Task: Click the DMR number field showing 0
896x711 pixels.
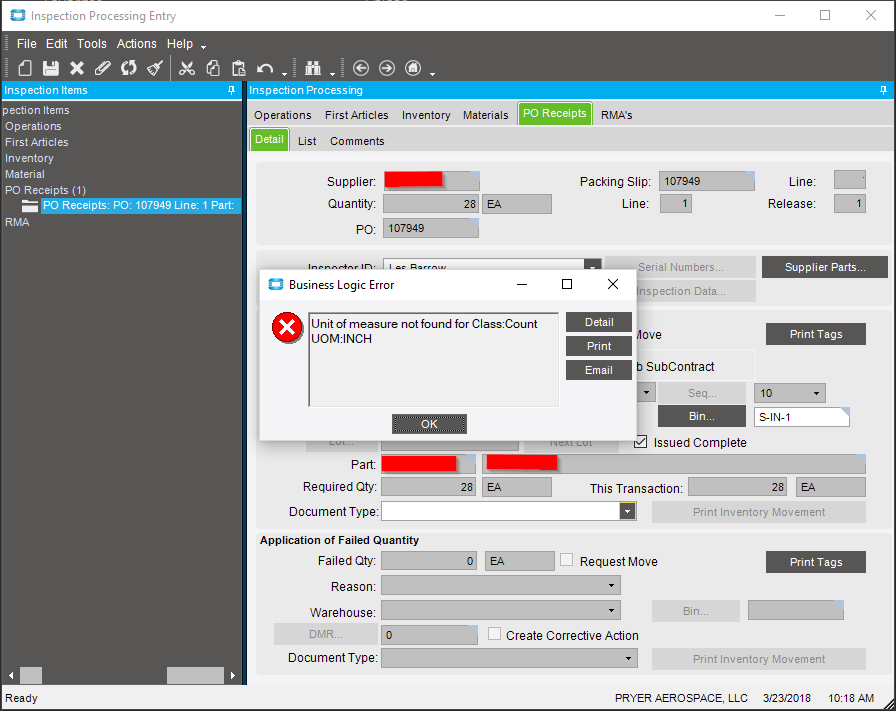Action: pos(429,634)
